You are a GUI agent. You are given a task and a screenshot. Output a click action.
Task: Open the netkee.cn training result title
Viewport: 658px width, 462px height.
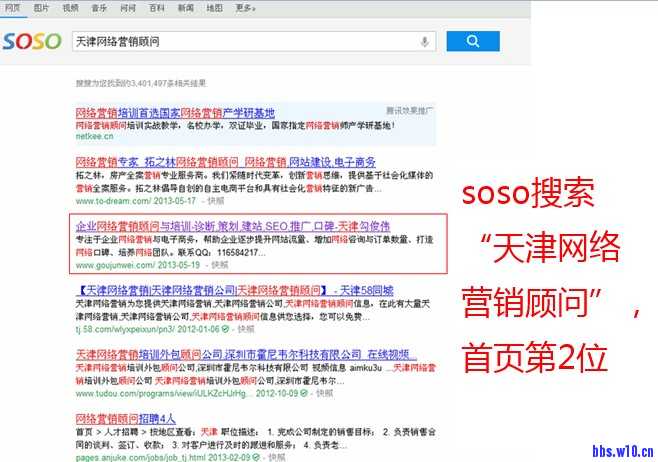click(174, 112)
